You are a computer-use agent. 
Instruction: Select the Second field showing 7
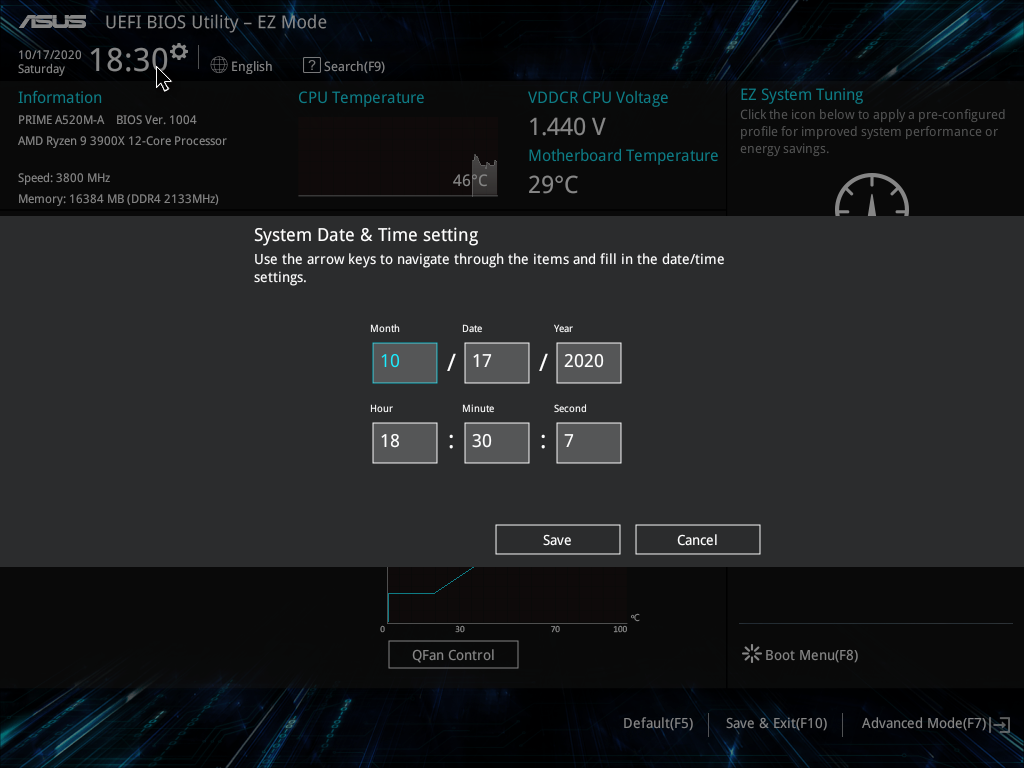pyautogui.click(x=589, y=443)
